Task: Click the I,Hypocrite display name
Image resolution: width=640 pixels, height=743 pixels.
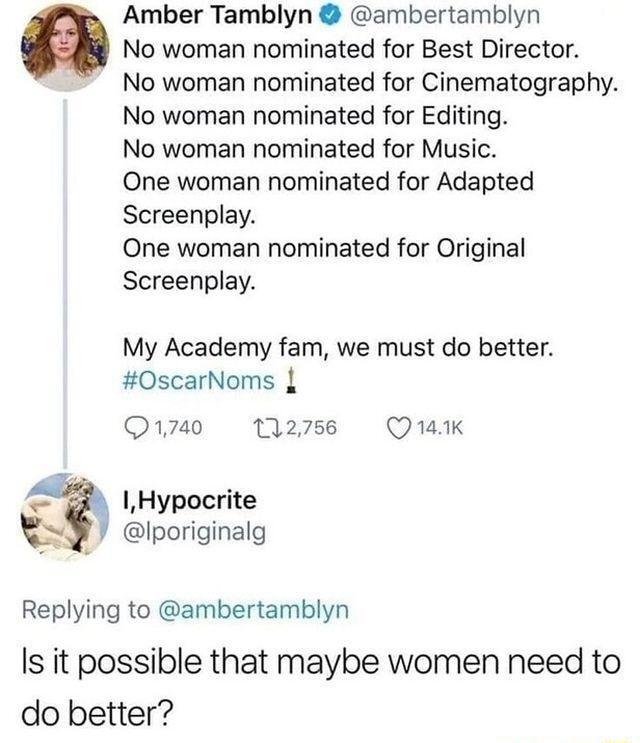Action: [x=188, y=499]
